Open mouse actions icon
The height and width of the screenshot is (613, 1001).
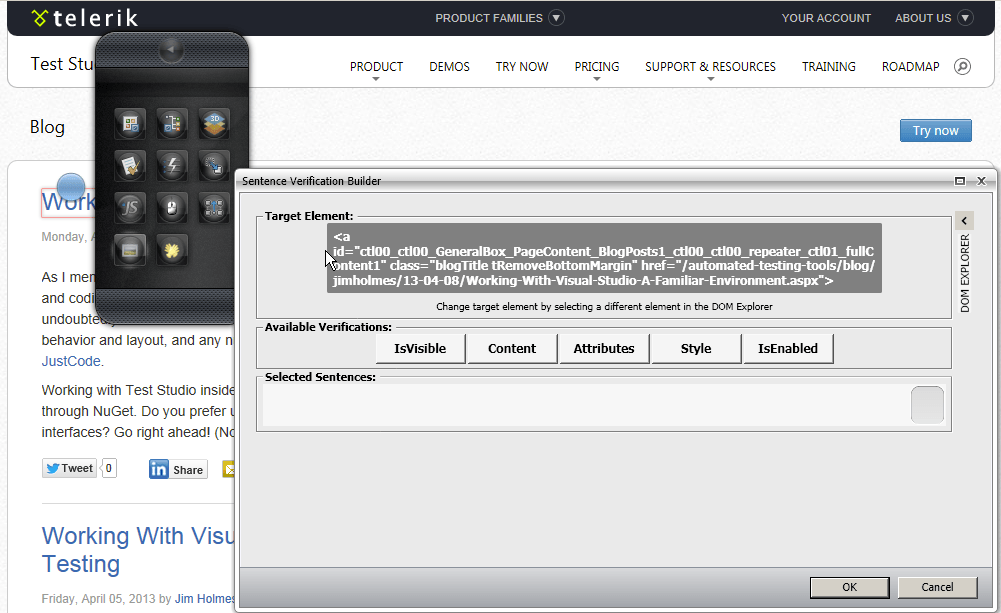172,208
